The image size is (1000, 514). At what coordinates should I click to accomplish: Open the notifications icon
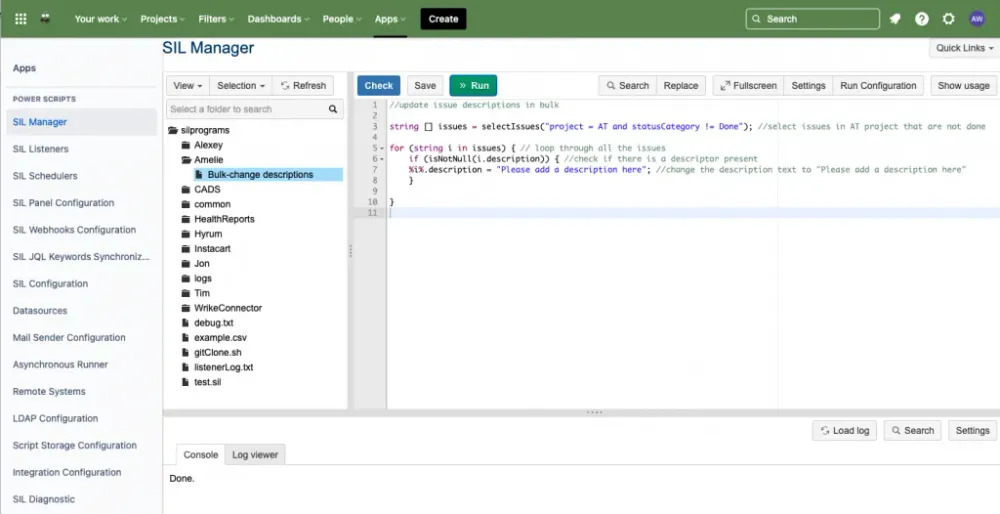click(x=895, y=19)
